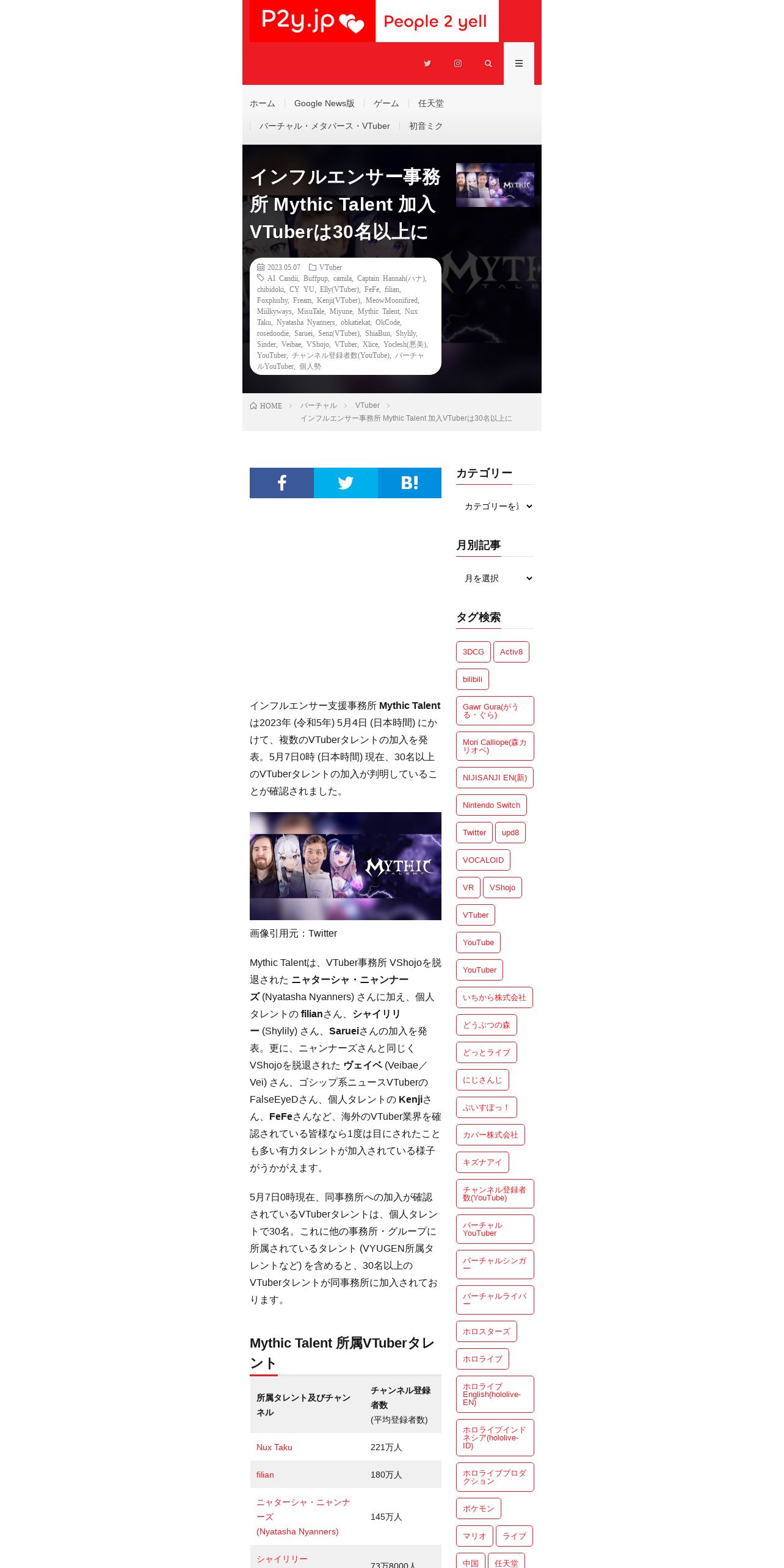Select the ホロライブプロダクション tag
This screenshot has height=1568, width=784.
coord(495,1478)
